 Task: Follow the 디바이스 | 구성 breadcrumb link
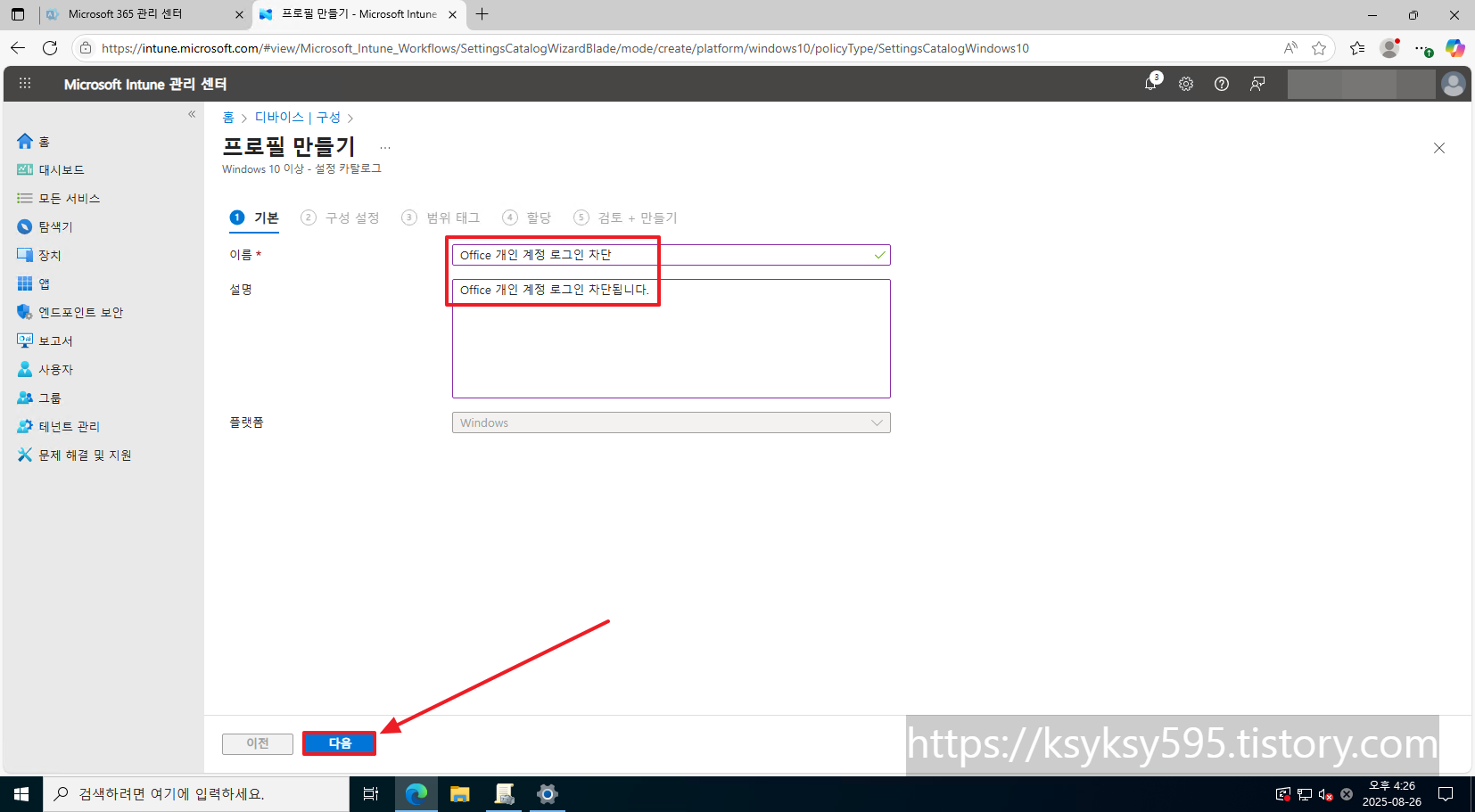pyautogui.click(x=298, y=118)
